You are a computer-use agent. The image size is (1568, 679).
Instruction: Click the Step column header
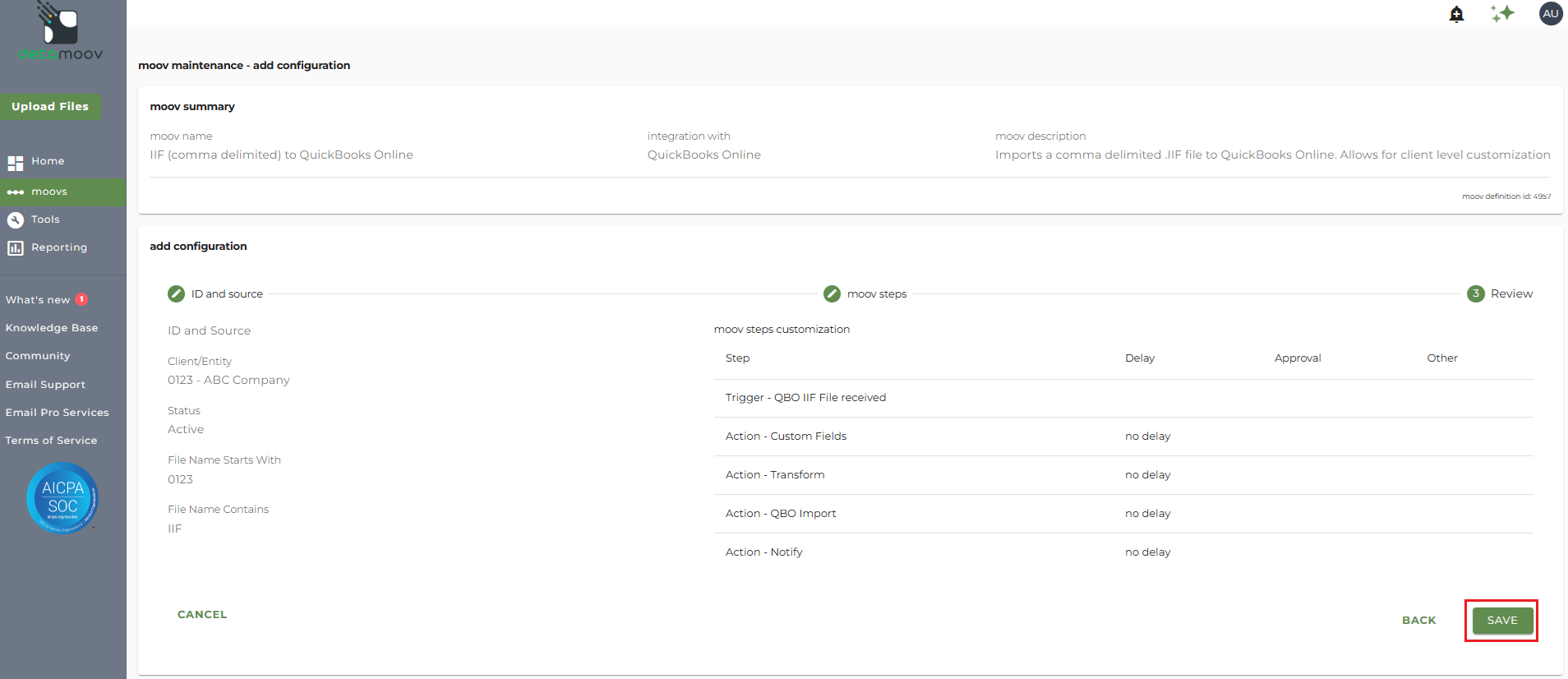point(737,358)
